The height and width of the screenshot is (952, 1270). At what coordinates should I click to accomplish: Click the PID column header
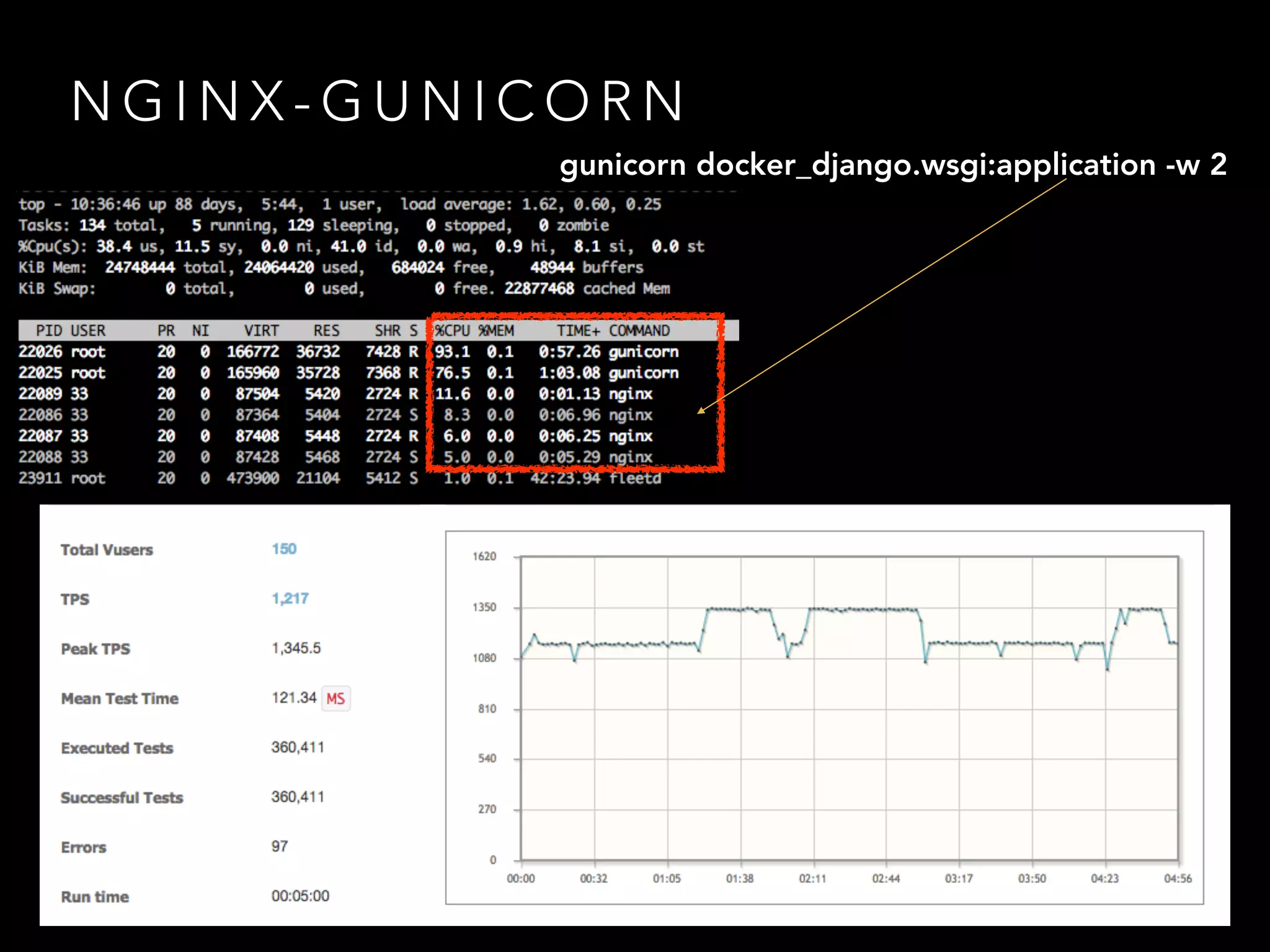[48, 330]
